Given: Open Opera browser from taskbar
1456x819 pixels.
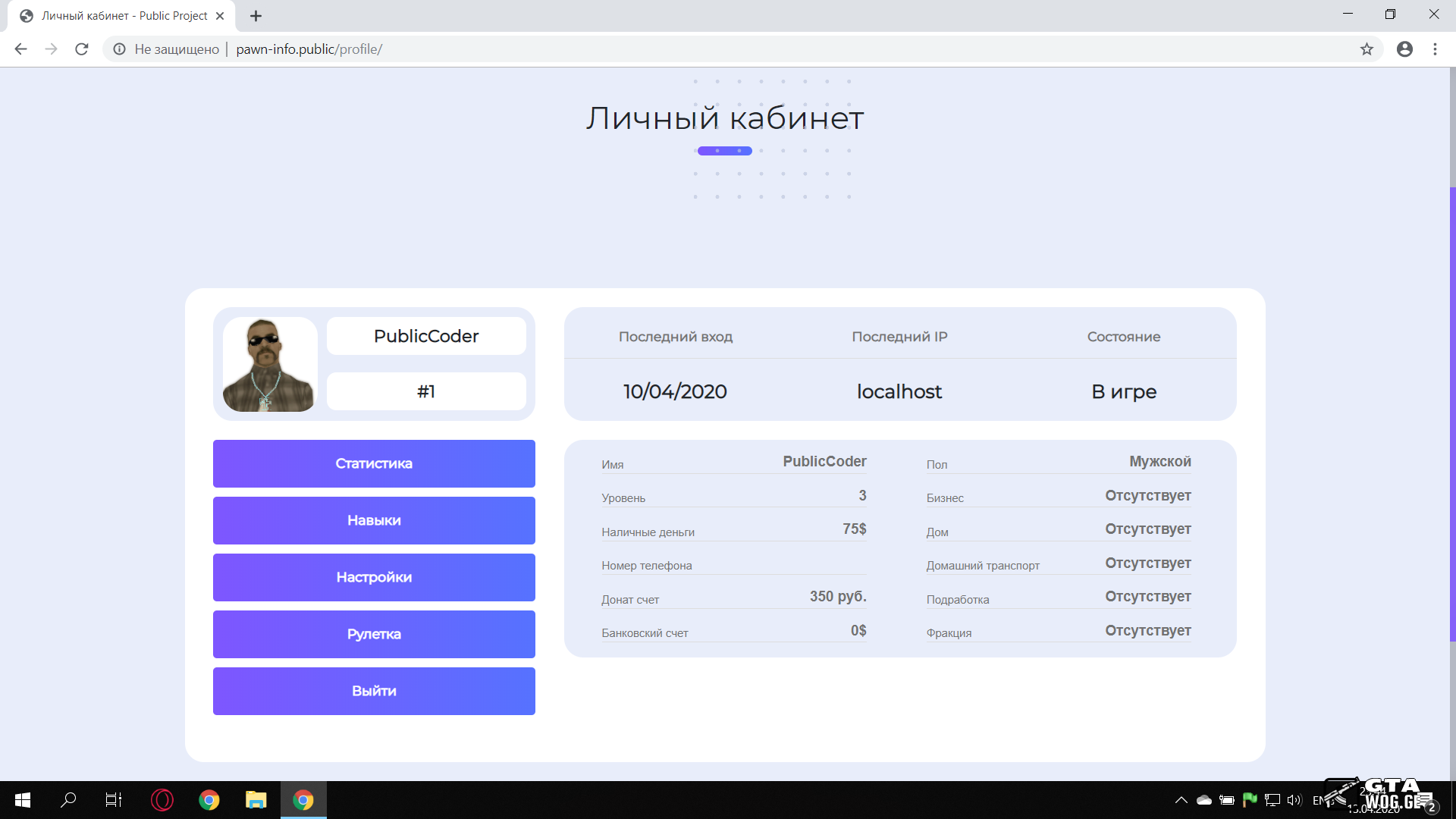Looking at the screenshot, I should point(162,800).
